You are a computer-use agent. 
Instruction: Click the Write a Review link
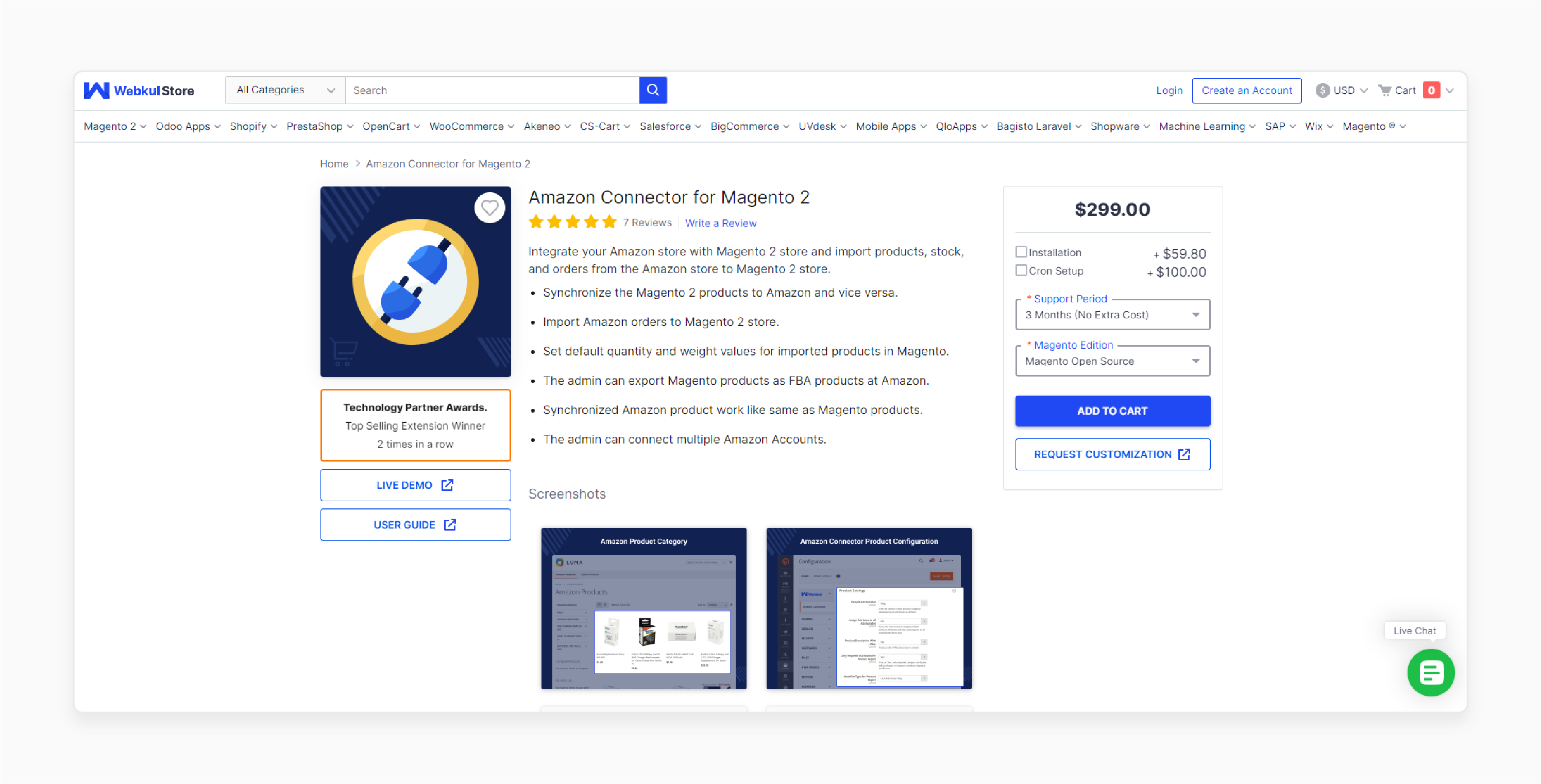(x=720, y=223)
